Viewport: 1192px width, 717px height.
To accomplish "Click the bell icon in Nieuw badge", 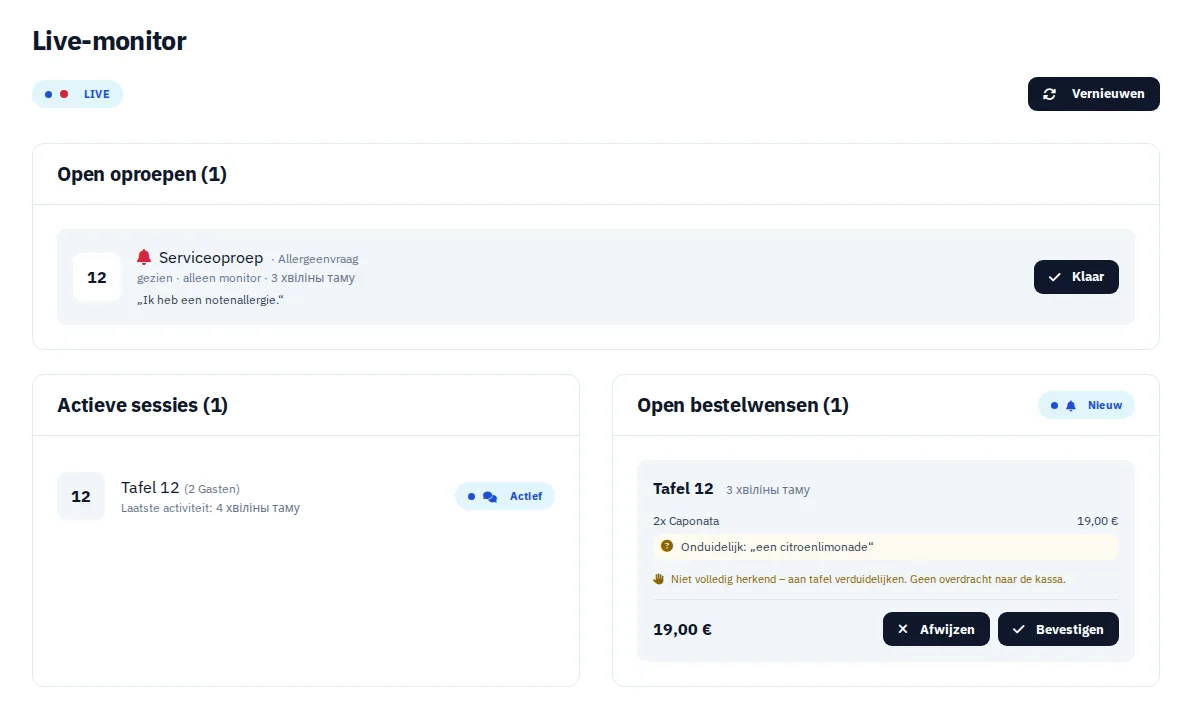I will [x=1070, y=405].
